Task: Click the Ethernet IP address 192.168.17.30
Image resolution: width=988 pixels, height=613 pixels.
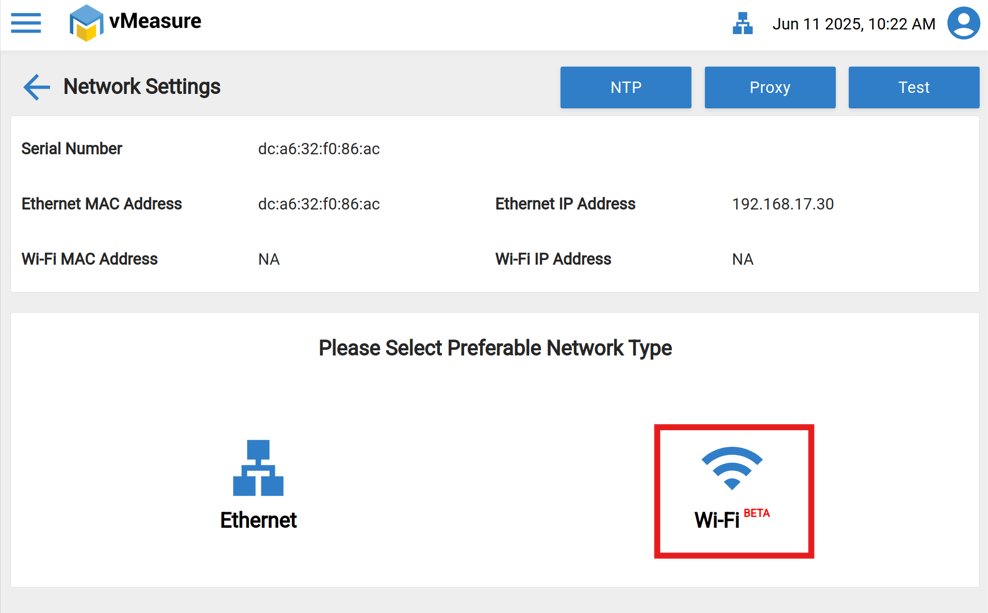Action: 782,204
